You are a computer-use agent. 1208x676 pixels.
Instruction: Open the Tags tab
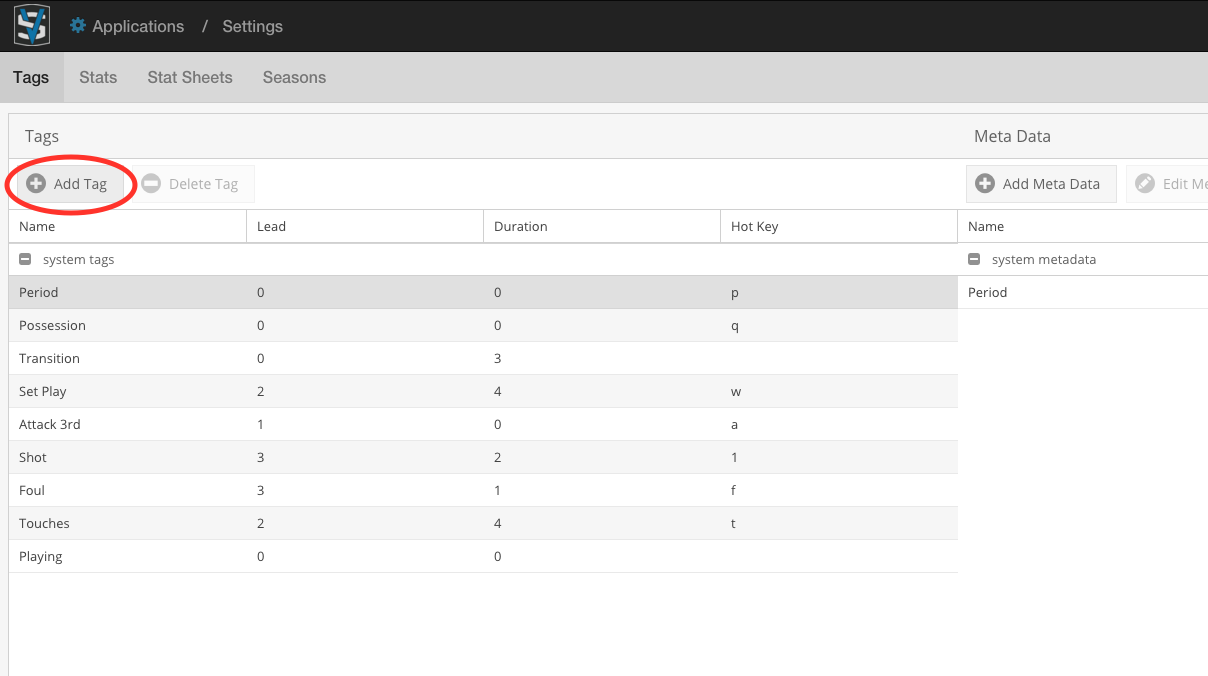tap(31, 77)
